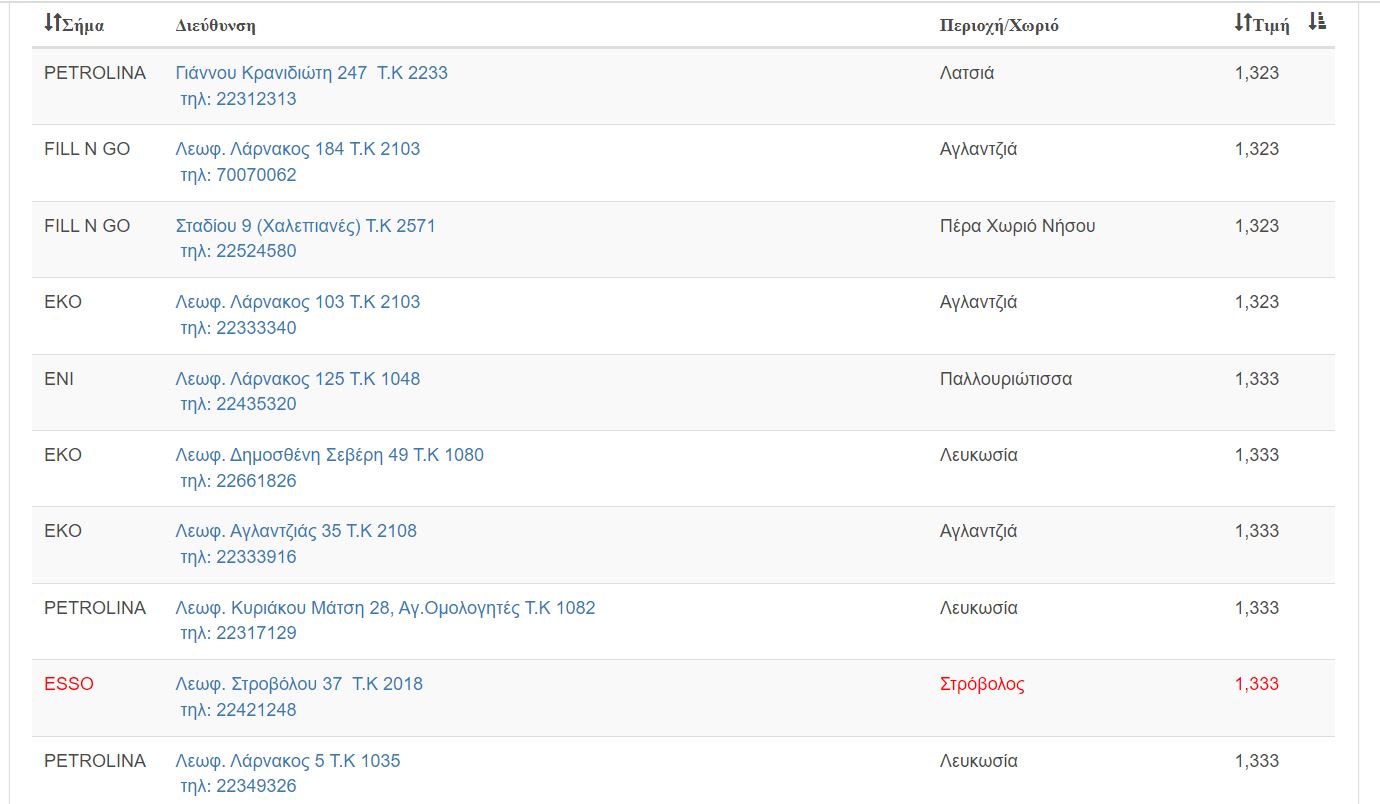This screenshot has height=804, width=1380.
Task: Click the Διεύθυνση column header
Action: tap(215, 25)
